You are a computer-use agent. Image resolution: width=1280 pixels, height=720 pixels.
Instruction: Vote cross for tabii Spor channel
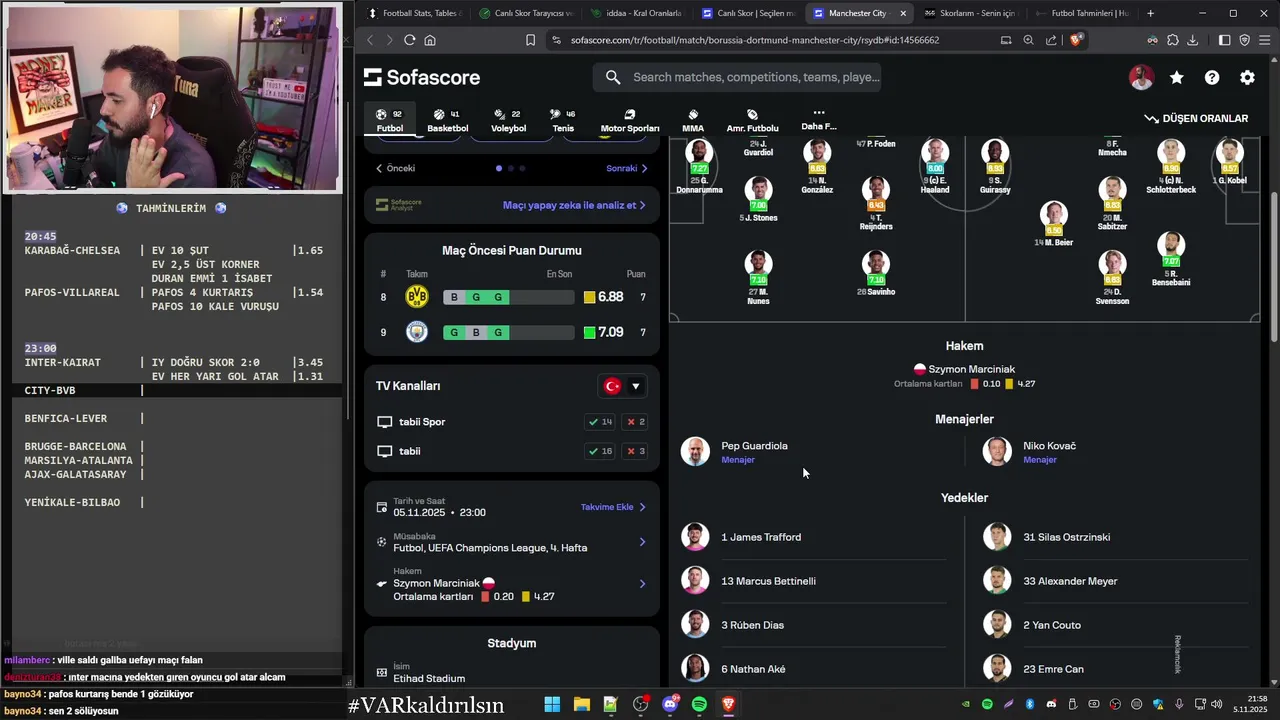(x=635, y=422)
